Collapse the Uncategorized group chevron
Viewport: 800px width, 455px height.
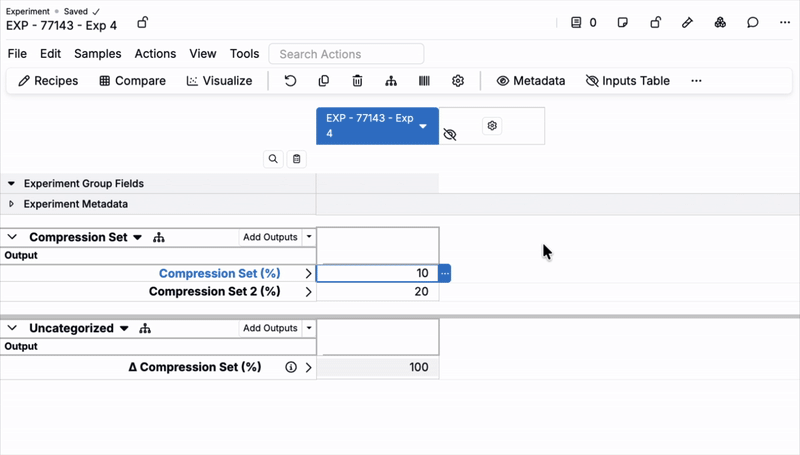click(12, 328)
